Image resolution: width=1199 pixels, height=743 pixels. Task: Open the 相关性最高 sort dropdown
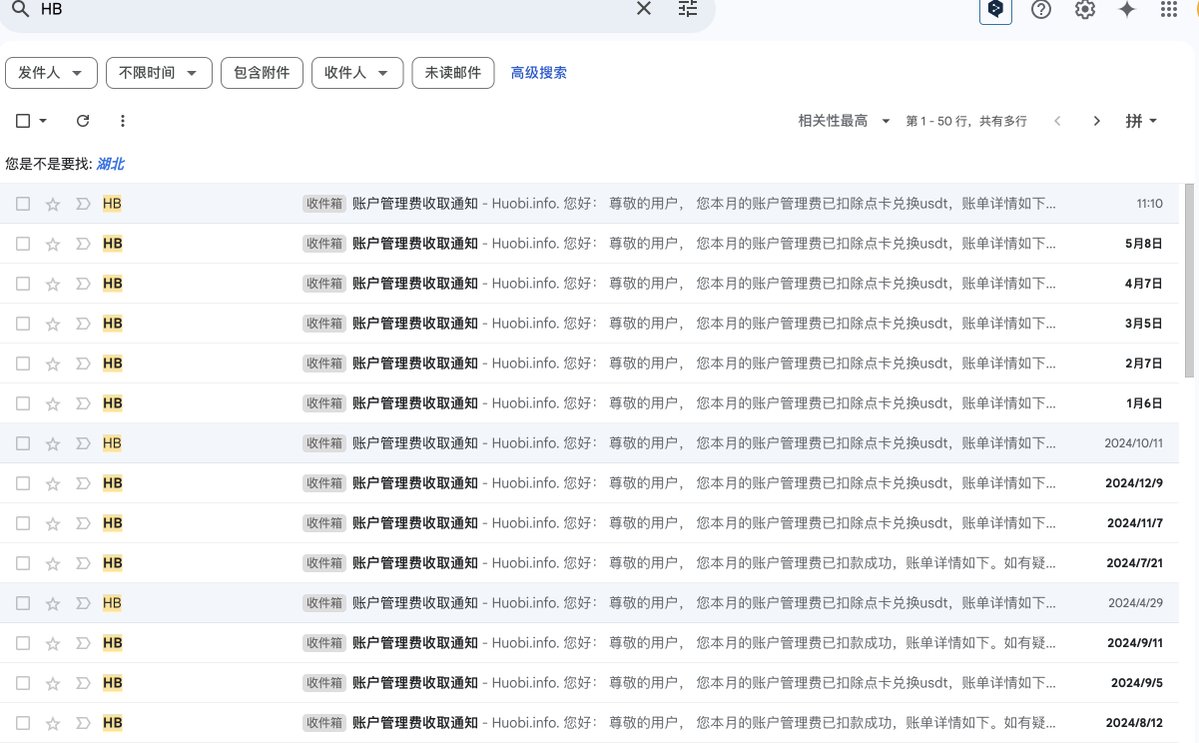(843, 121)
